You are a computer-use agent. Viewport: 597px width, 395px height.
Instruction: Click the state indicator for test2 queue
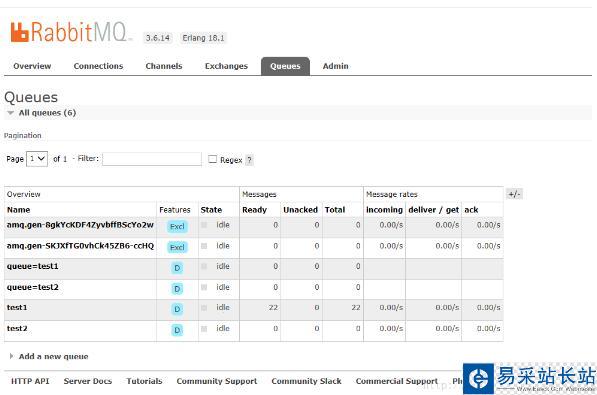click(x=204, y=328)
